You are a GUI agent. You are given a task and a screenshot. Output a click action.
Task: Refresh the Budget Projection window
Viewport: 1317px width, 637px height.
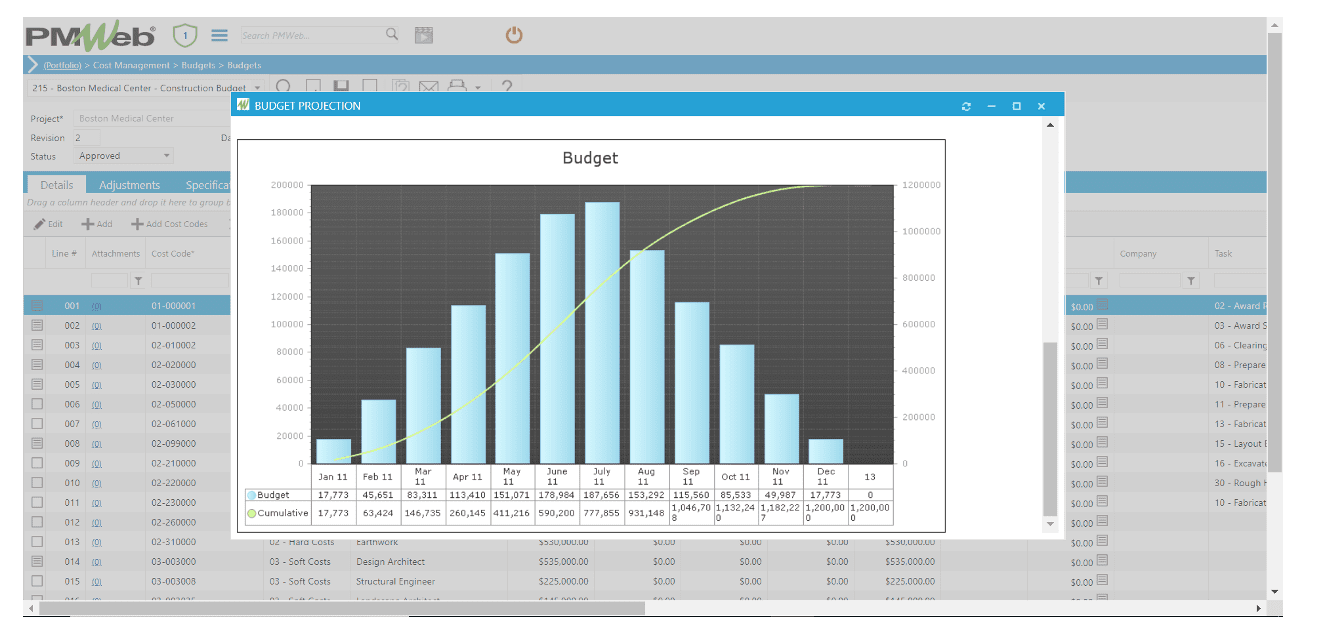pyautogui.click(x=966, y=106)
